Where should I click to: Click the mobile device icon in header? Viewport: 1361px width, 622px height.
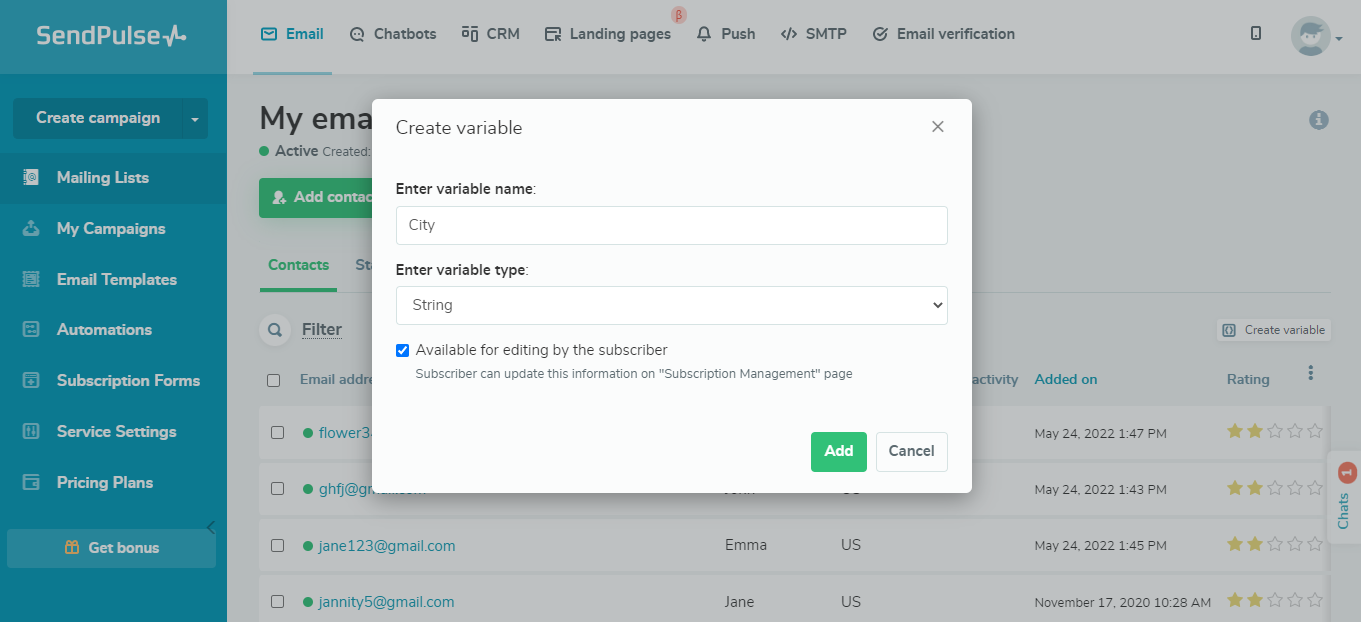click(x=1255, y=33)
